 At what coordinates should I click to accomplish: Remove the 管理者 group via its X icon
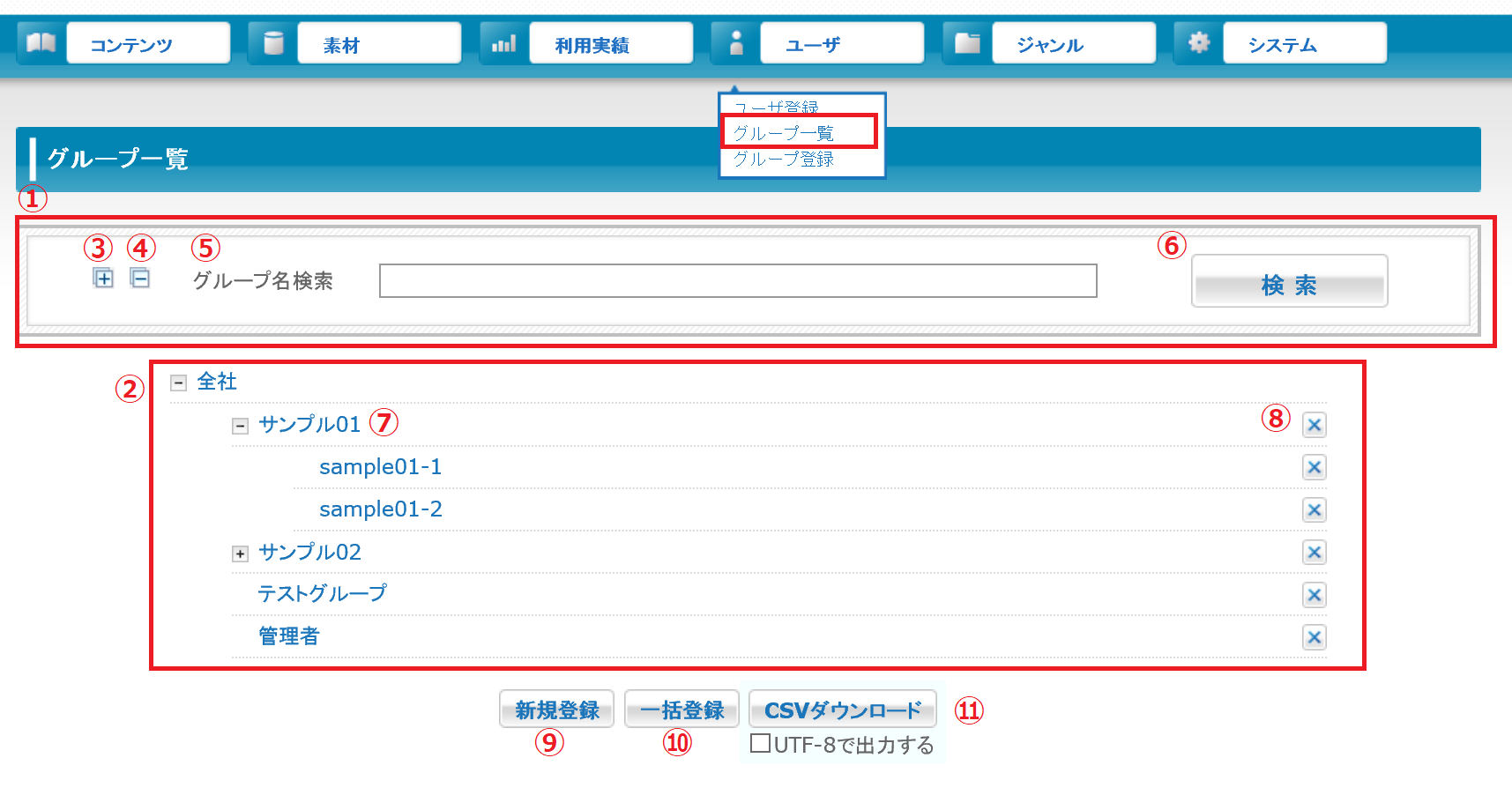click(1314, 638)
